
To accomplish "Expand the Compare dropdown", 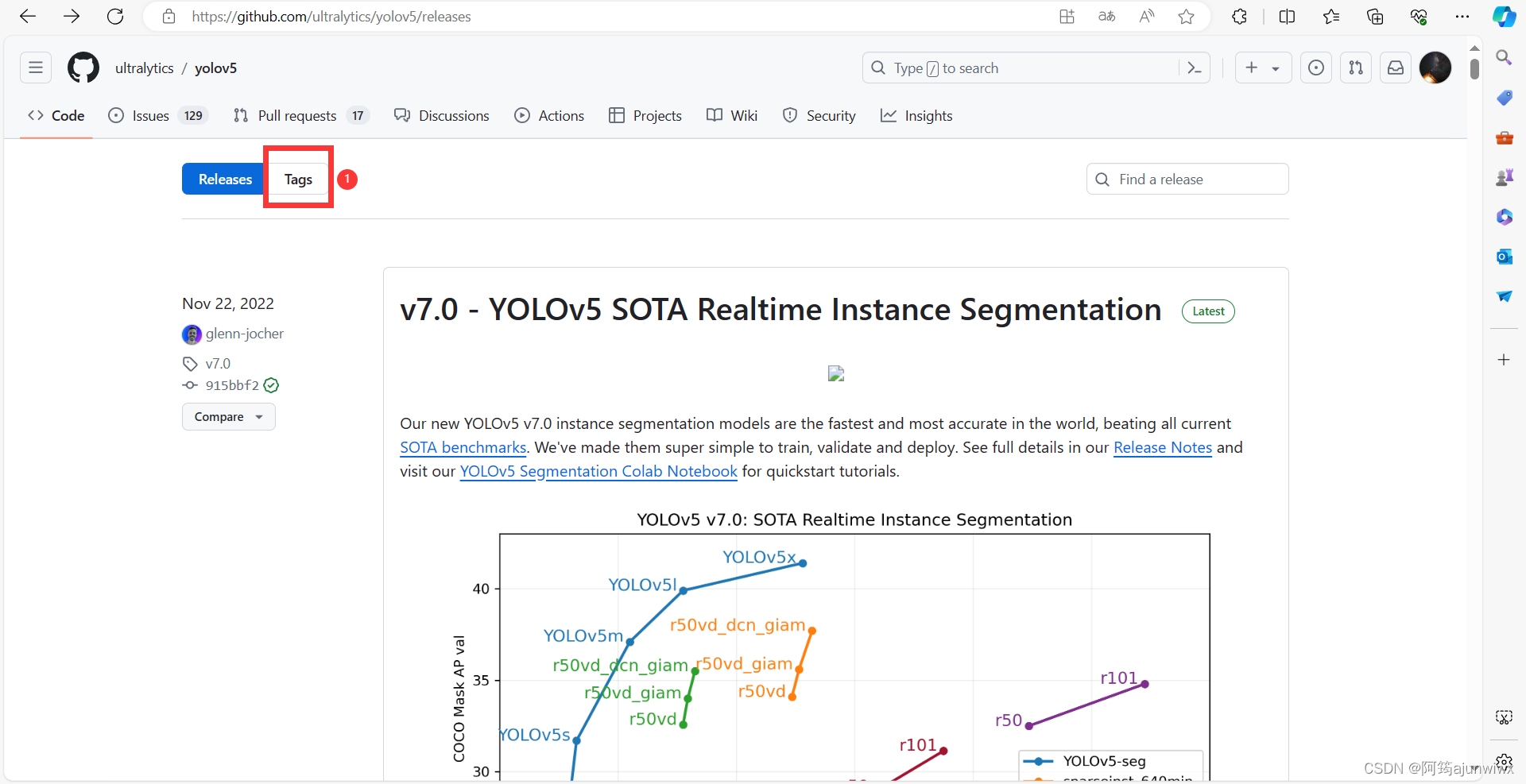I will point(229,417).
